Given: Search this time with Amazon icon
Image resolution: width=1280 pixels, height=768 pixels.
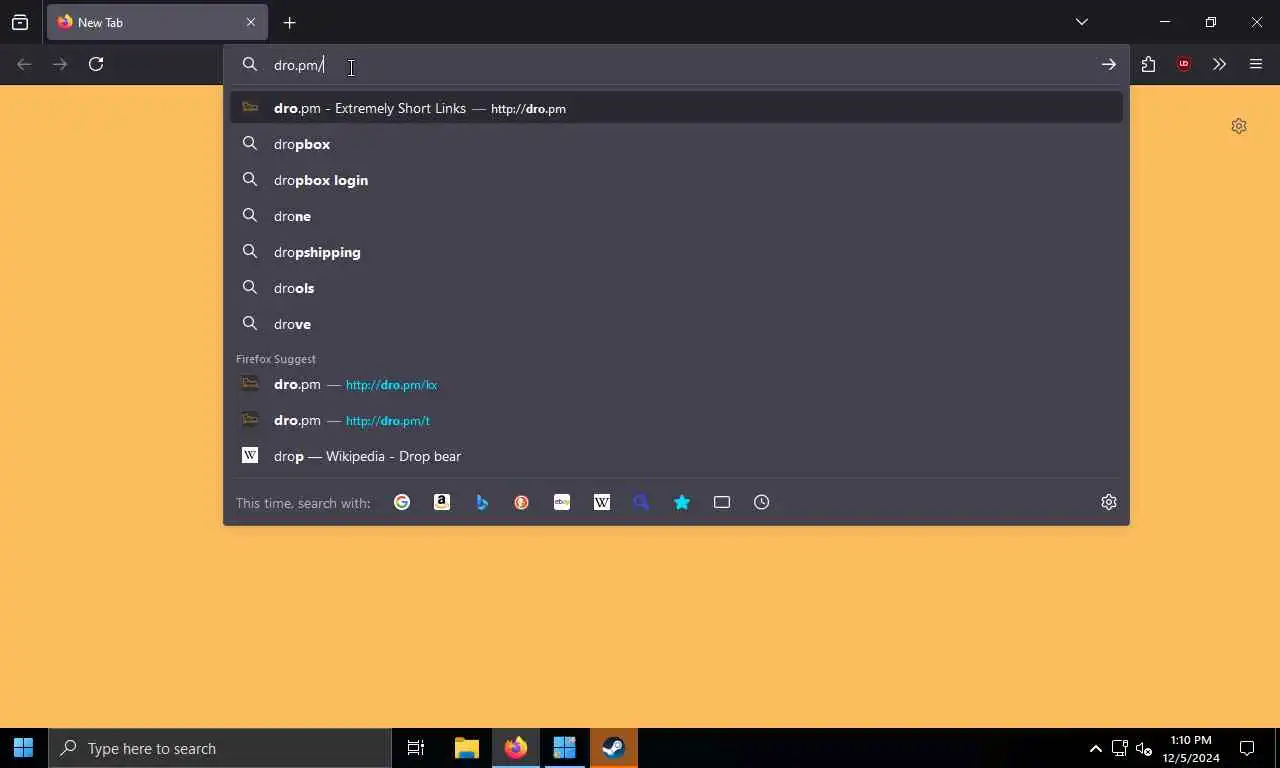Looking at the screenshot, I should [x=442, y=502].
